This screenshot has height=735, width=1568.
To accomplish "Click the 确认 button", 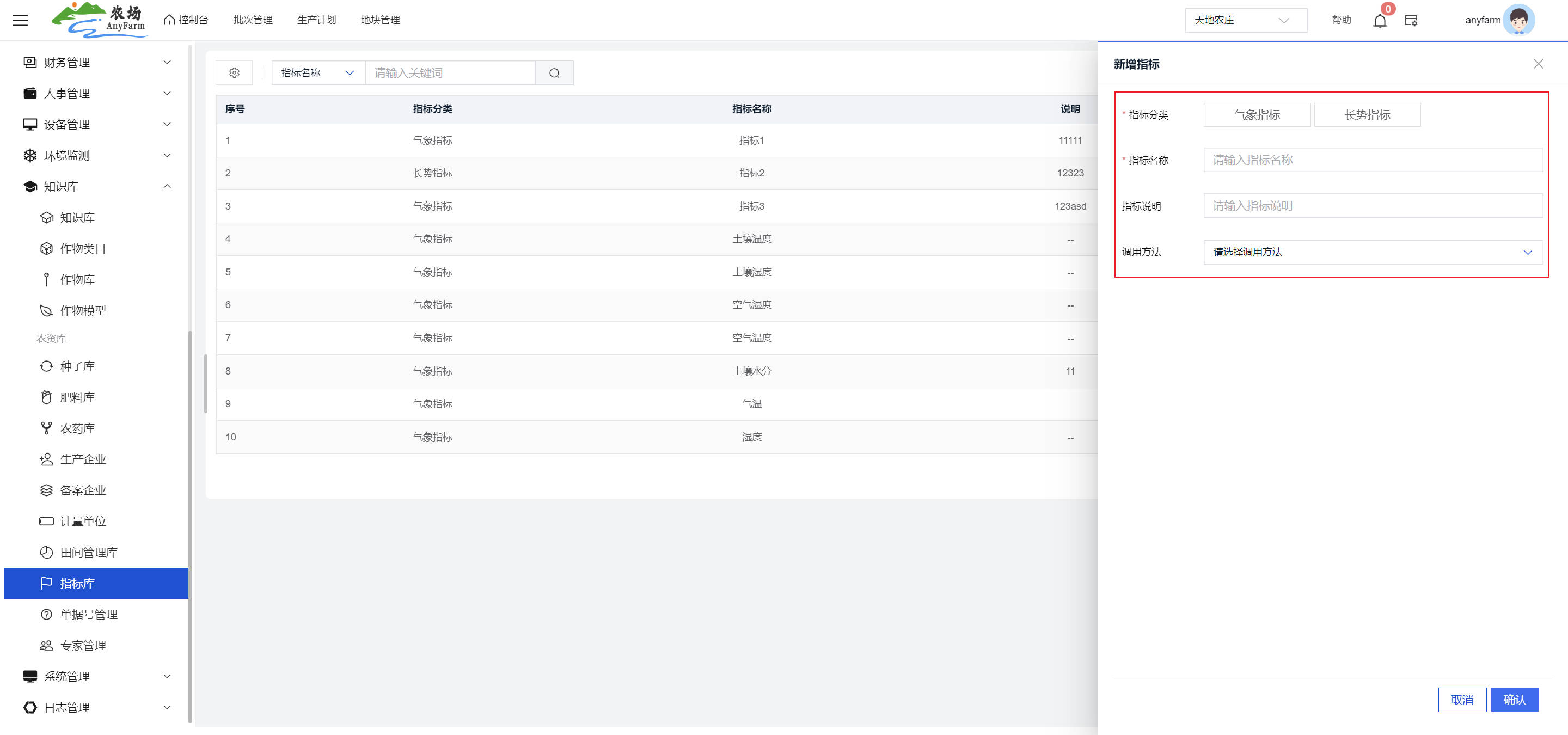I will [1514, 700].
